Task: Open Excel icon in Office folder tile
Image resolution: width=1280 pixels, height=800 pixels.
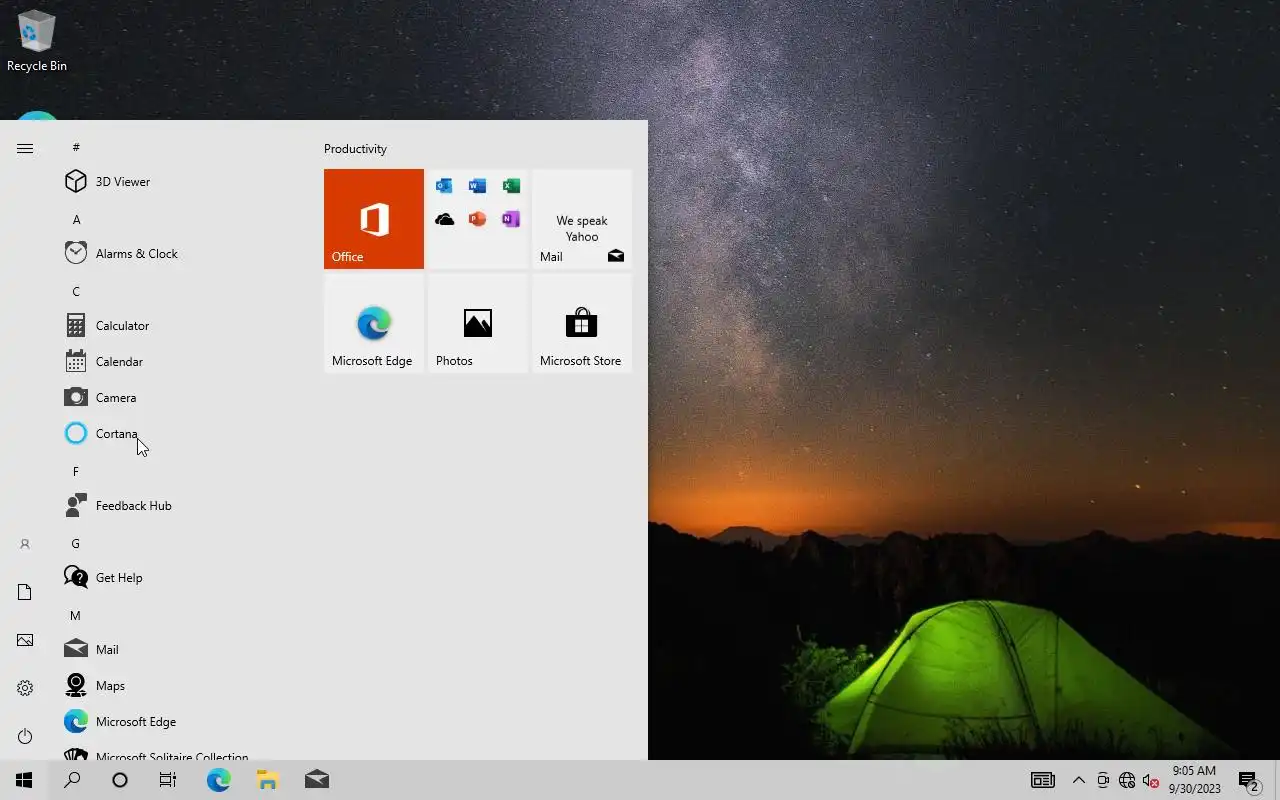Action: [511, 186]
